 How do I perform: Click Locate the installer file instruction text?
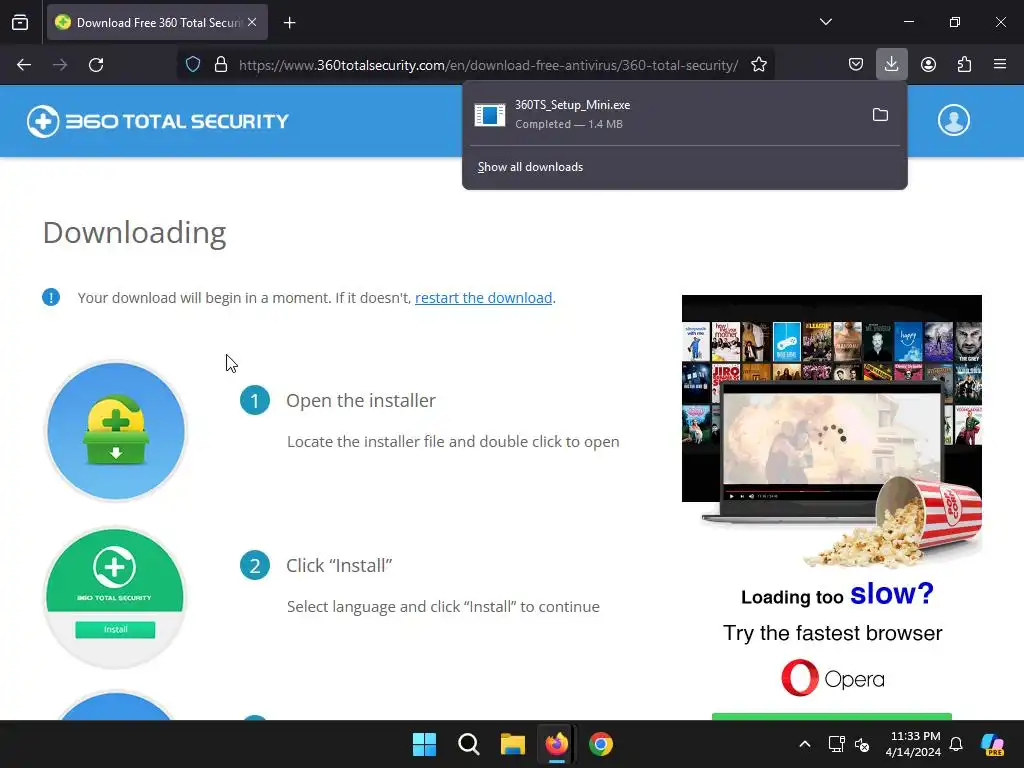pyautogui.click(x=453, y=442)
